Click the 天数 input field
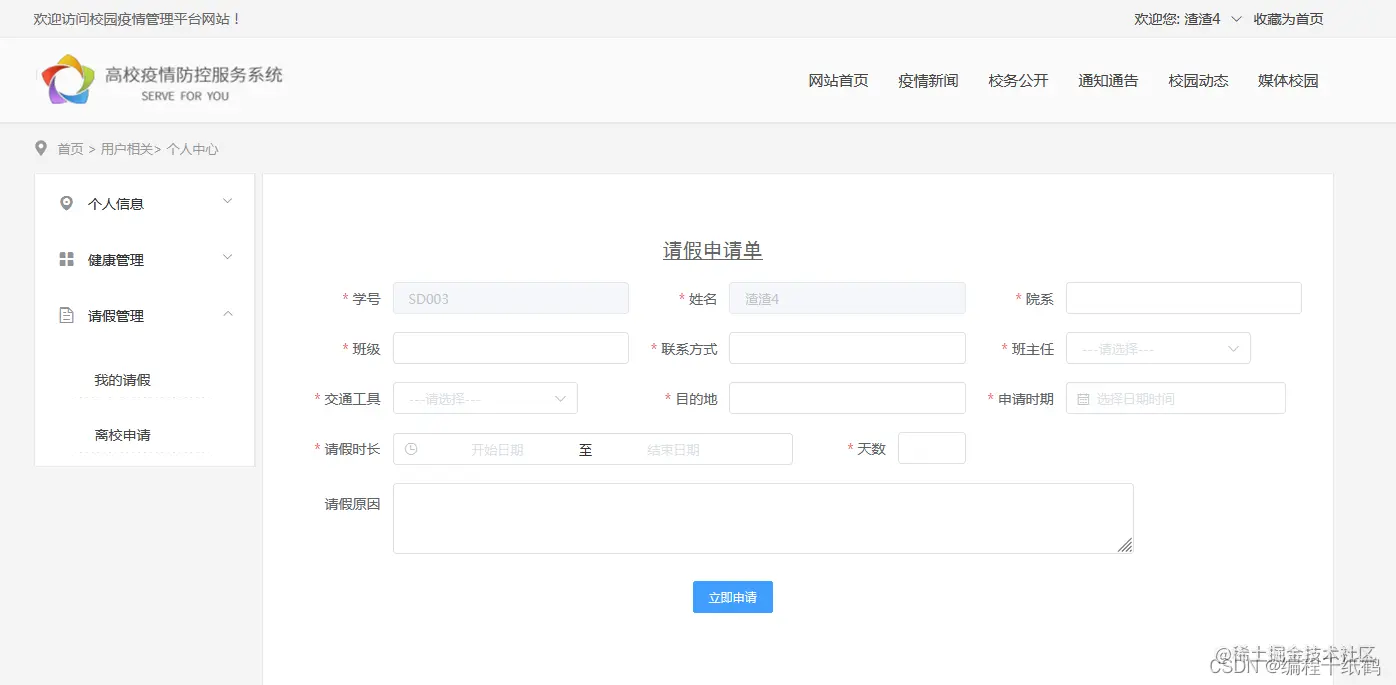The width and height of the screenshot is (1396, 685). (932, 448)
